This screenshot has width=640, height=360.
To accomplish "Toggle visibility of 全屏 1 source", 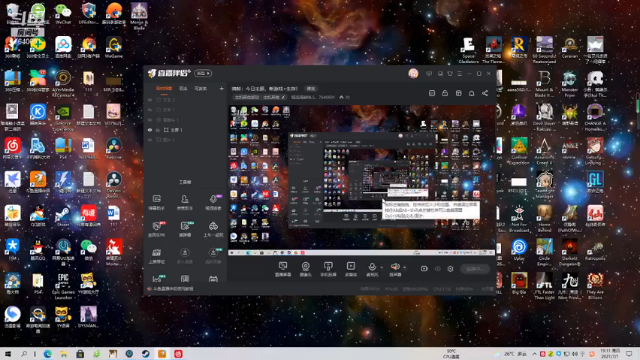I will (x=150, y=130).
